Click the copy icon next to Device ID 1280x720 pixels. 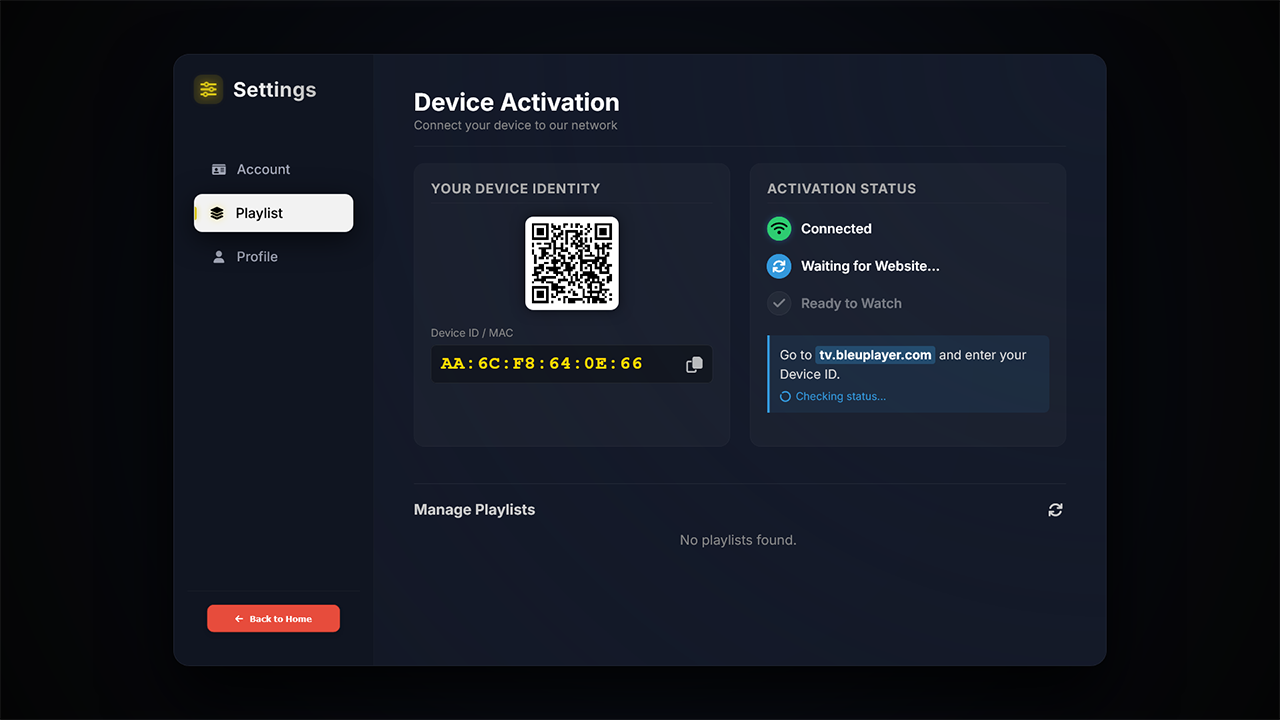(694, 364)
